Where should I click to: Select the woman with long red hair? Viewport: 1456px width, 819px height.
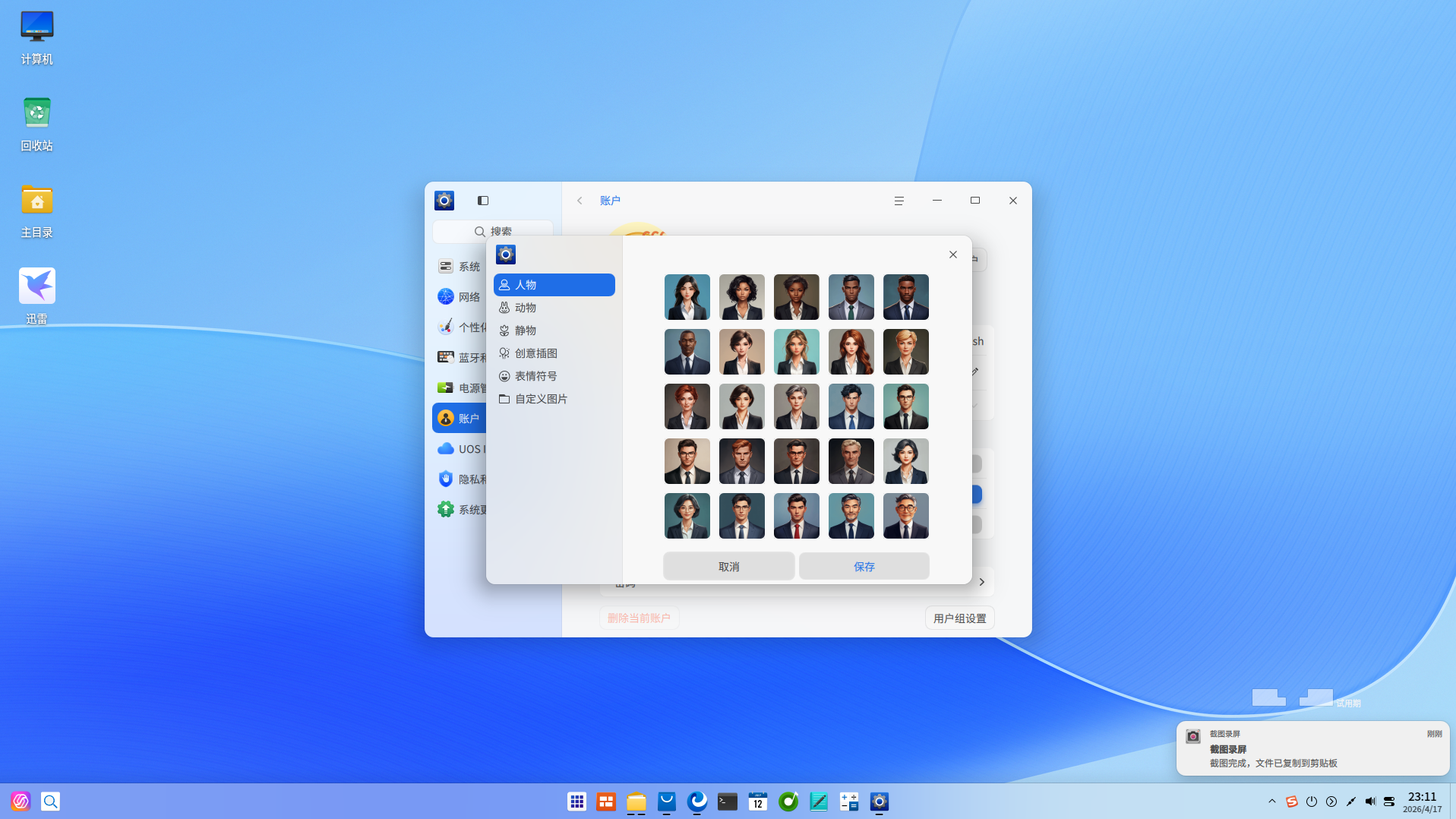(851, 352)
